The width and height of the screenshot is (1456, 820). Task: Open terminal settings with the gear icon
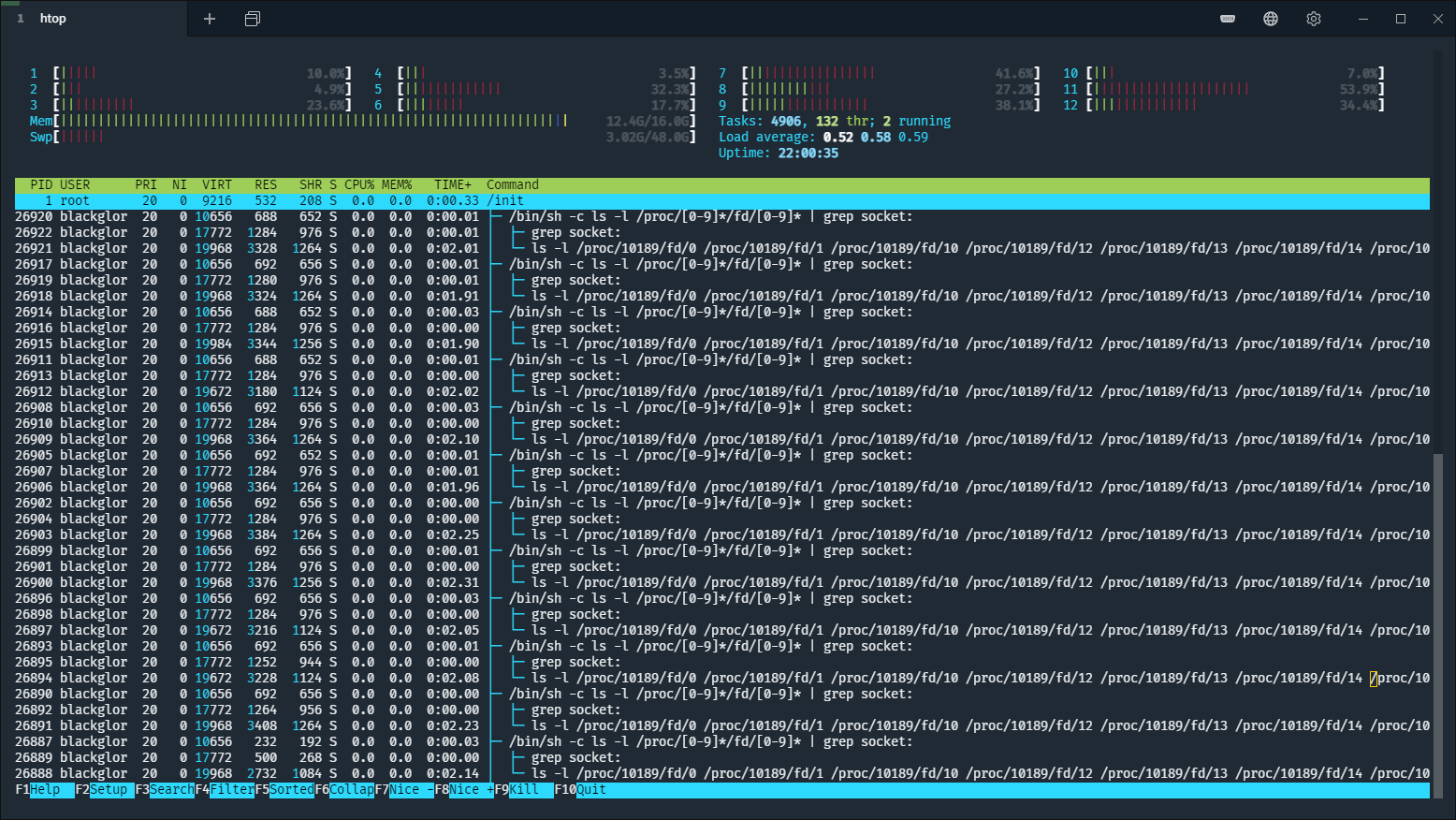1314,19
